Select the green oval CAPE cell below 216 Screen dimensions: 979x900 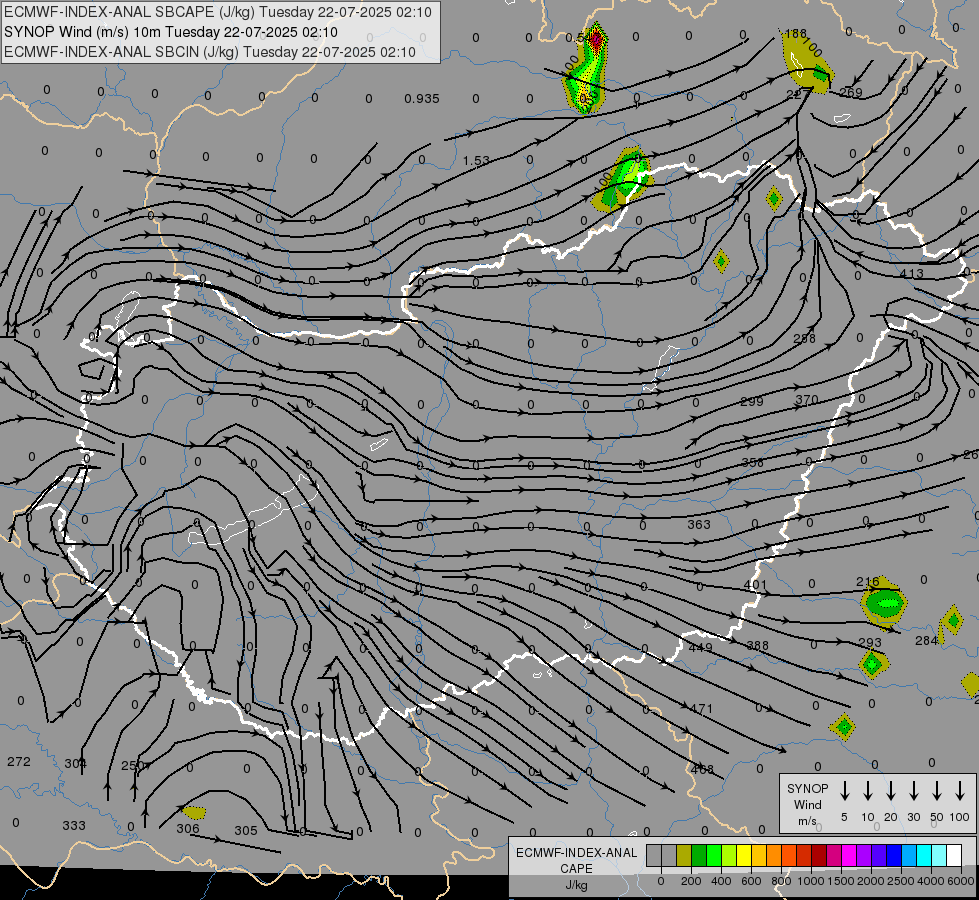click(x=884, y=603)
